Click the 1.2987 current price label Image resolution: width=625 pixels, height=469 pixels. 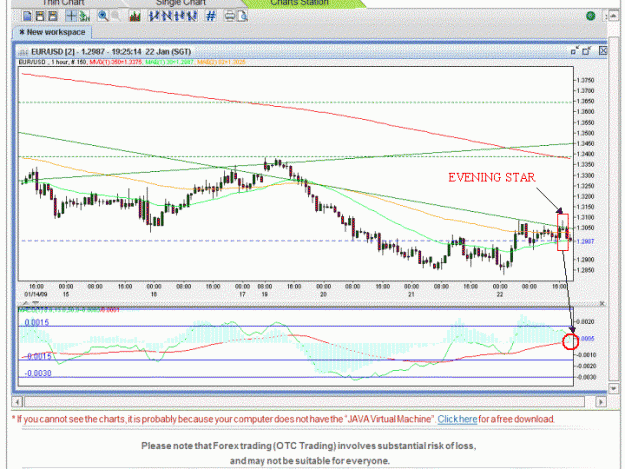tap(586, 241)
